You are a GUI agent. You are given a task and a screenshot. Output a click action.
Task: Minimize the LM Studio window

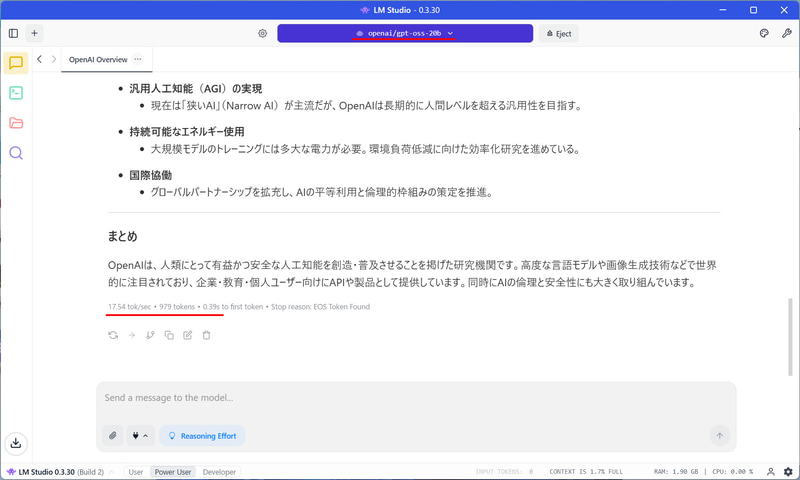coord(722,10)
